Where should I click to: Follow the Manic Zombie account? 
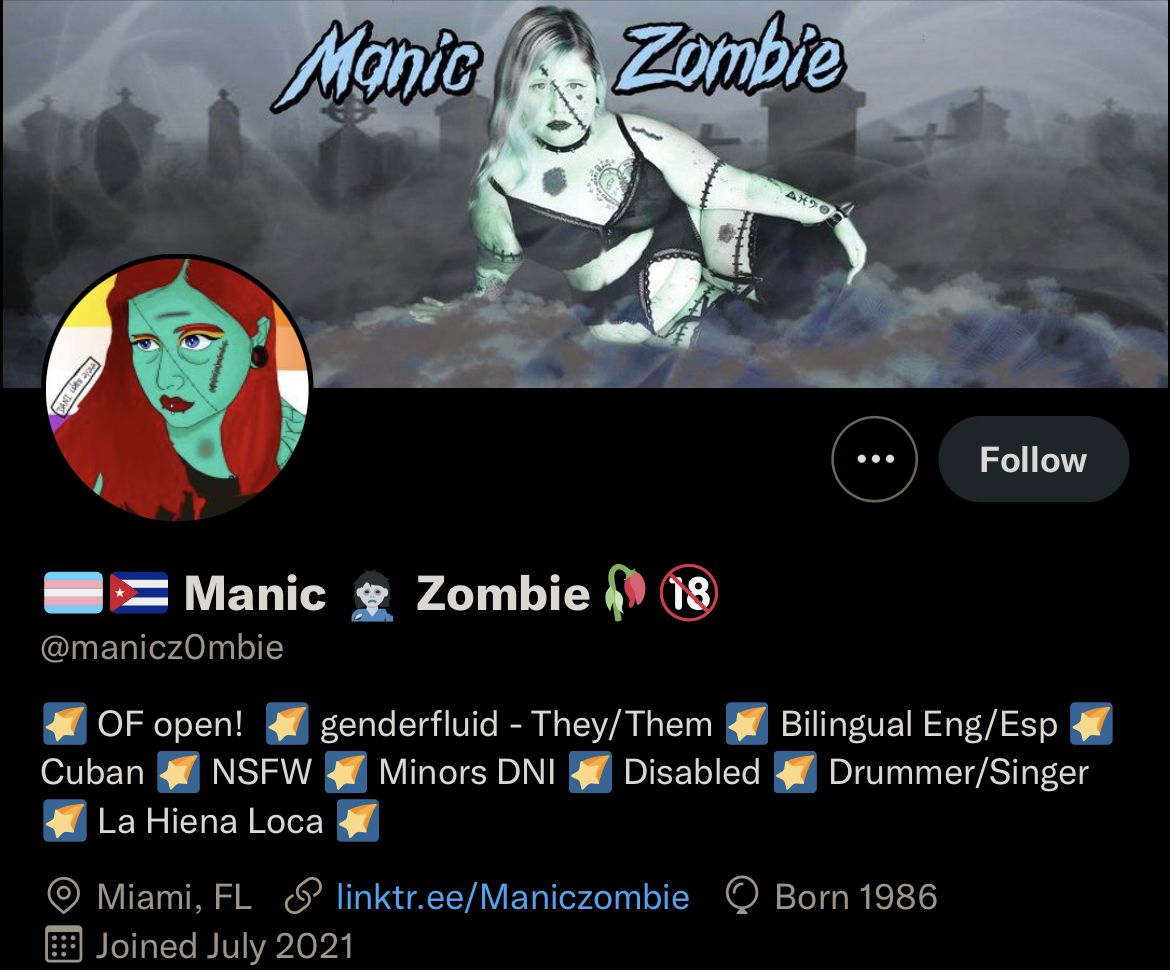(1033, 459)
